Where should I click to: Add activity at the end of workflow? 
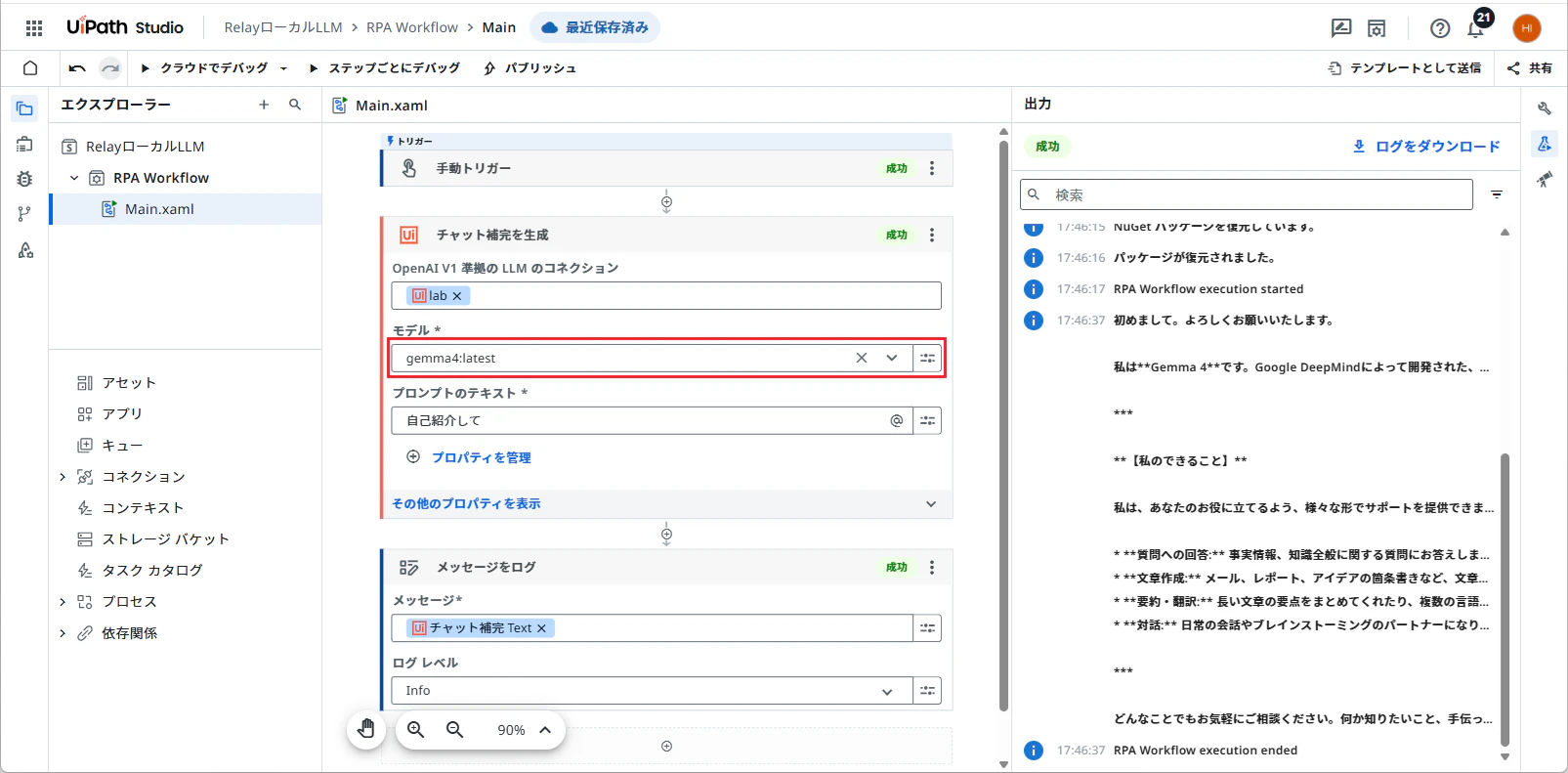tap(666, 746)
